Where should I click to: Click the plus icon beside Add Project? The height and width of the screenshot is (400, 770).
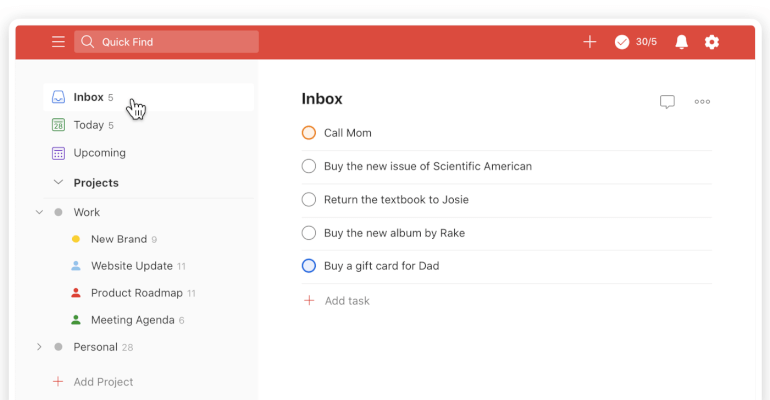(58, 381)
